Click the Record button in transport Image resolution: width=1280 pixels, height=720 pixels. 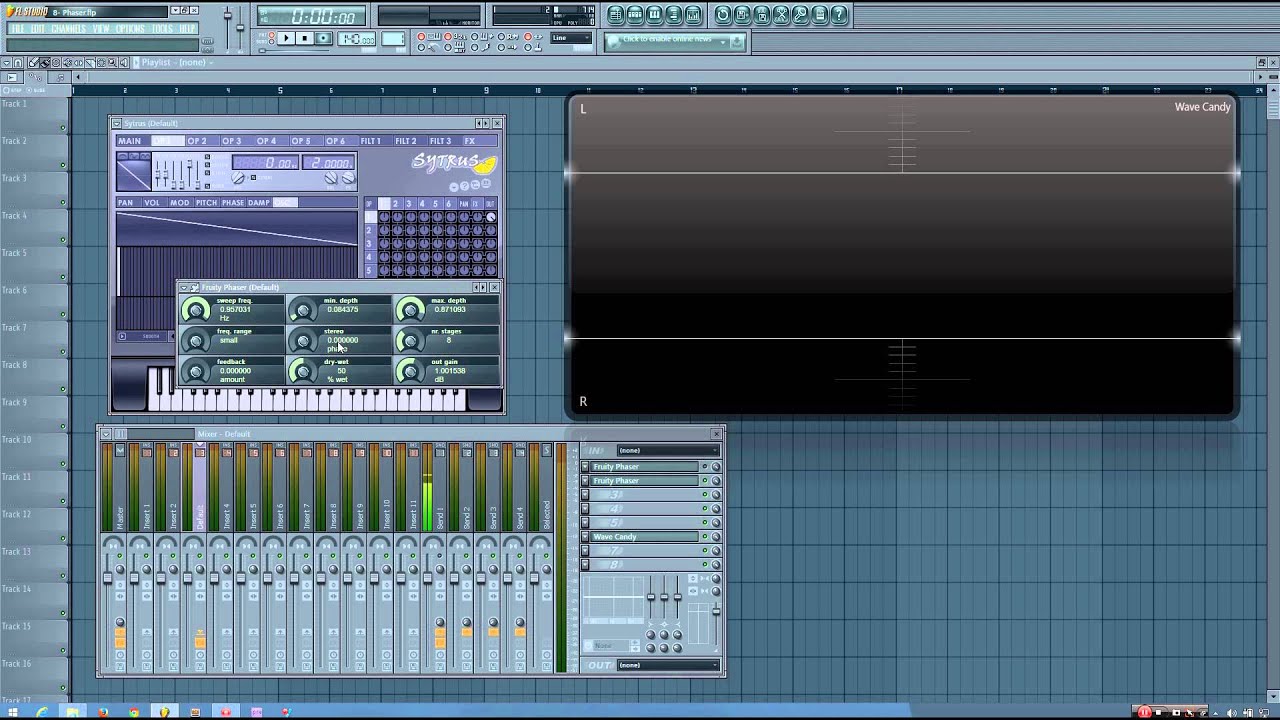point(323,39)
